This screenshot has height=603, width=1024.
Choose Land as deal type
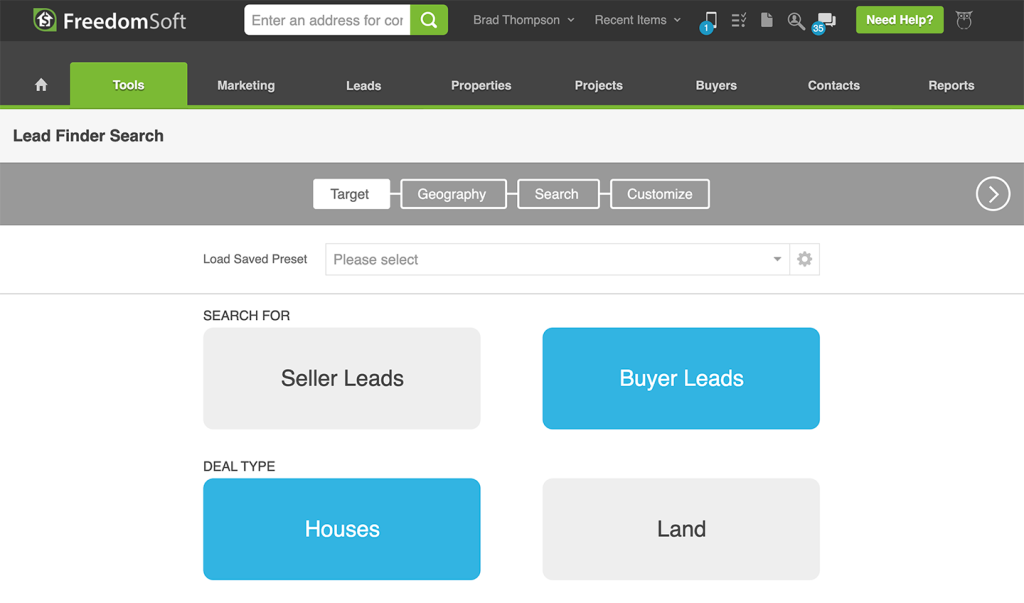click(x=681, y=529)
